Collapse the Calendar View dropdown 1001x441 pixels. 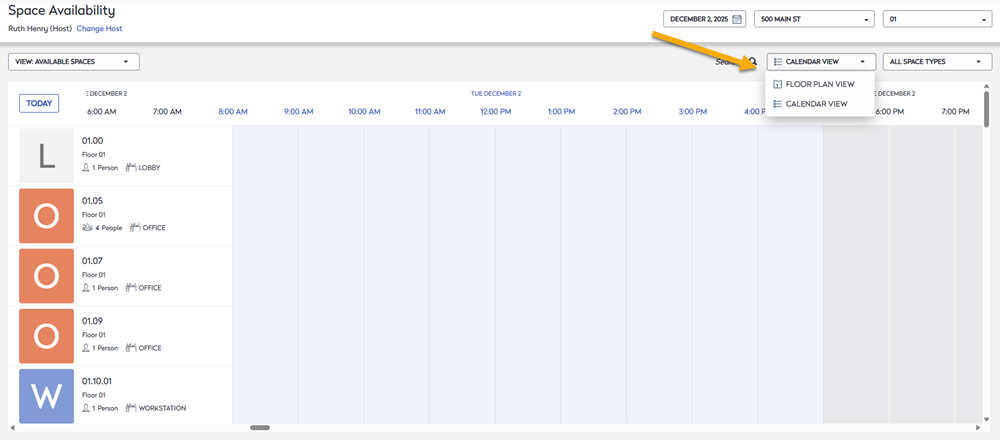tap(821, 62)
